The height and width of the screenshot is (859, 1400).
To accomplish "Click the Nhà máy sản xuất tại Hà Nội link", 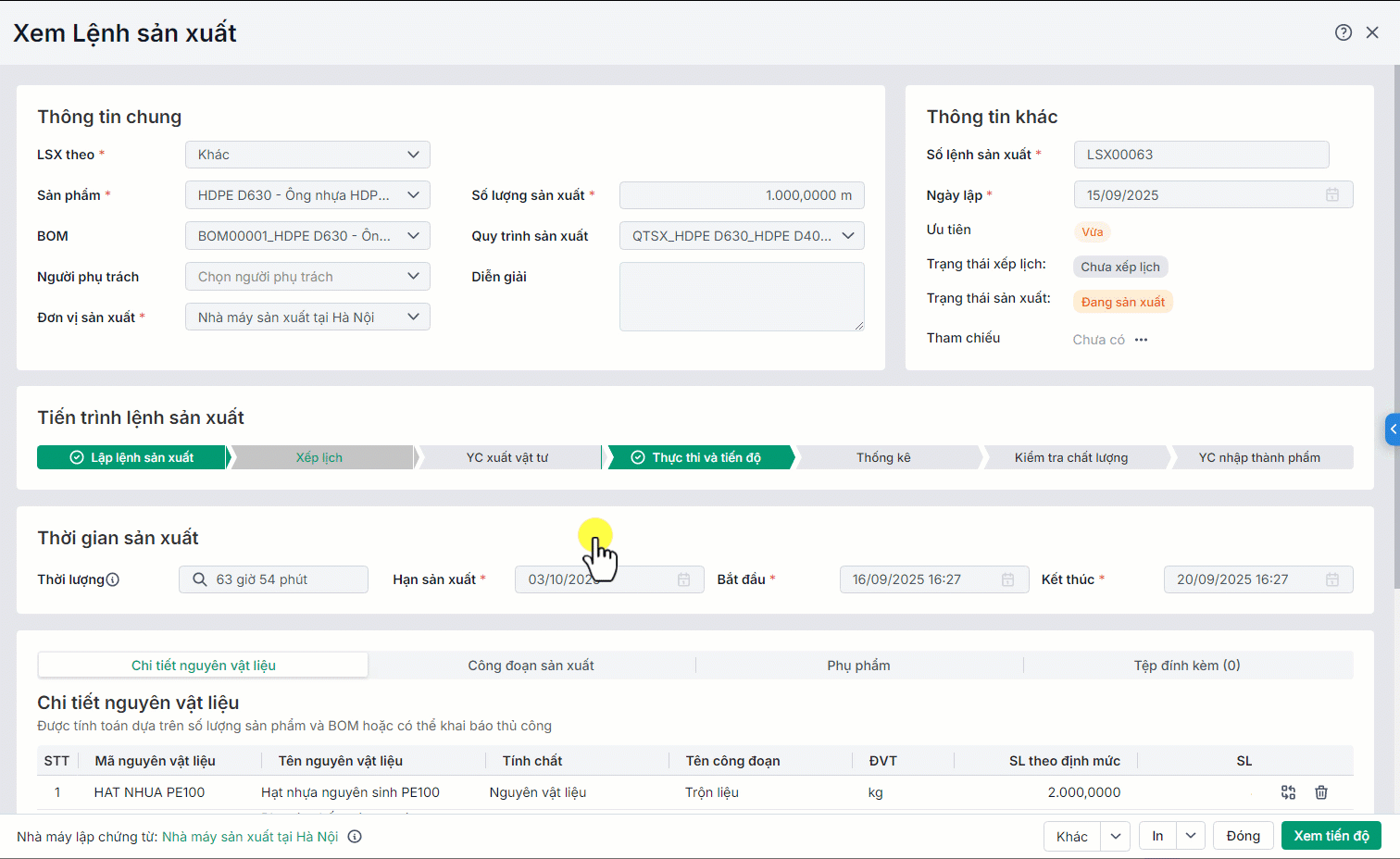I will [250, 837].
